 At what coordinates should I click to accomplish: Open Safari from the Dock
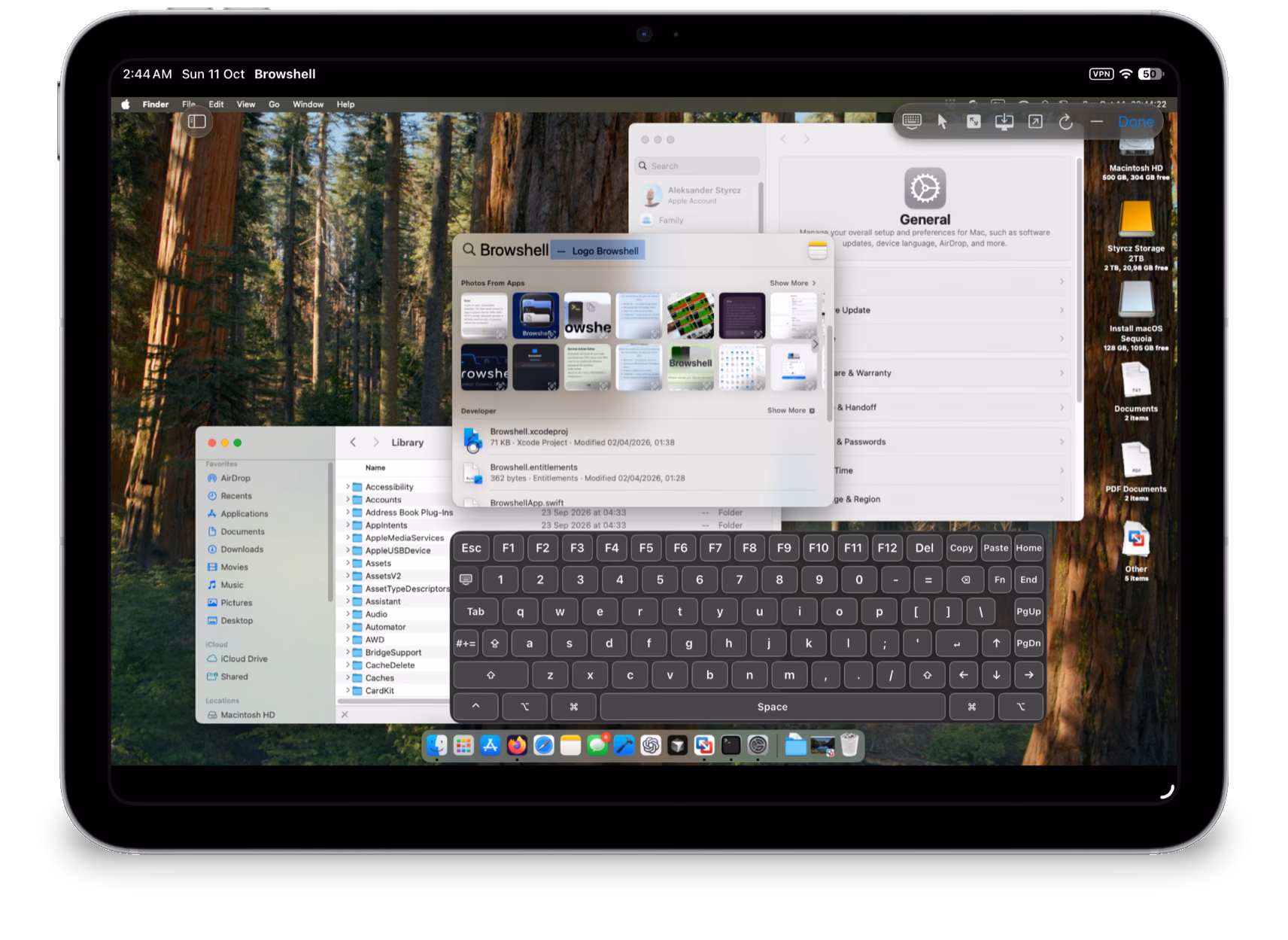[x=544, y=745]
